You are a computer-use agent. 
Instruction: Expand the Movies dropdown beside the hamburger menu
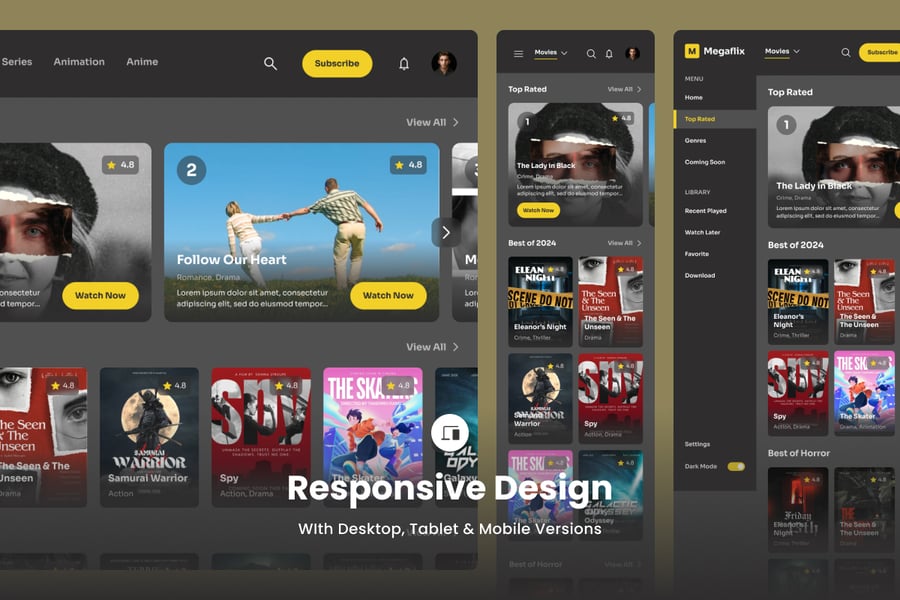coord(551,53)
